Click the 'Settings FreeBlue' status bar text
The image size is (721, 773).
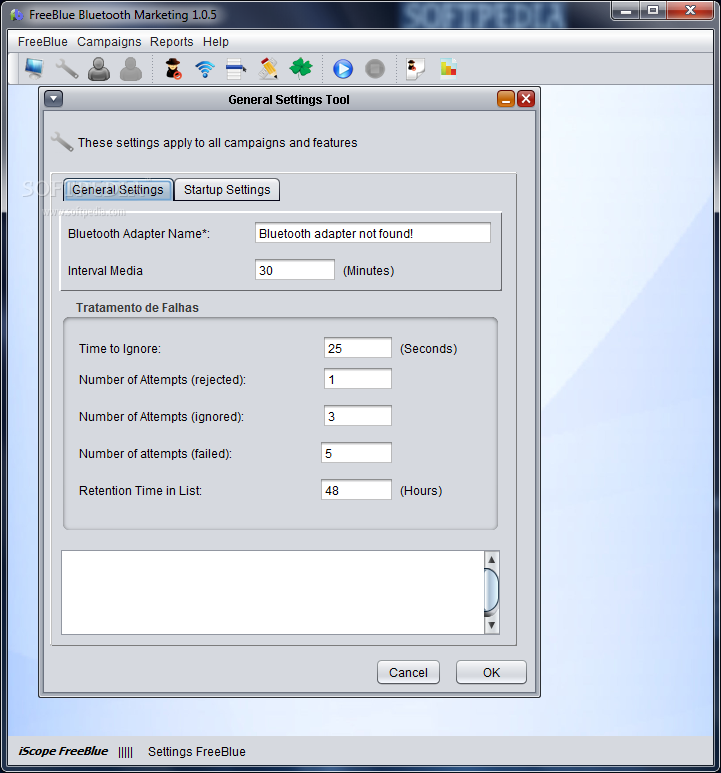pos(197,751)
